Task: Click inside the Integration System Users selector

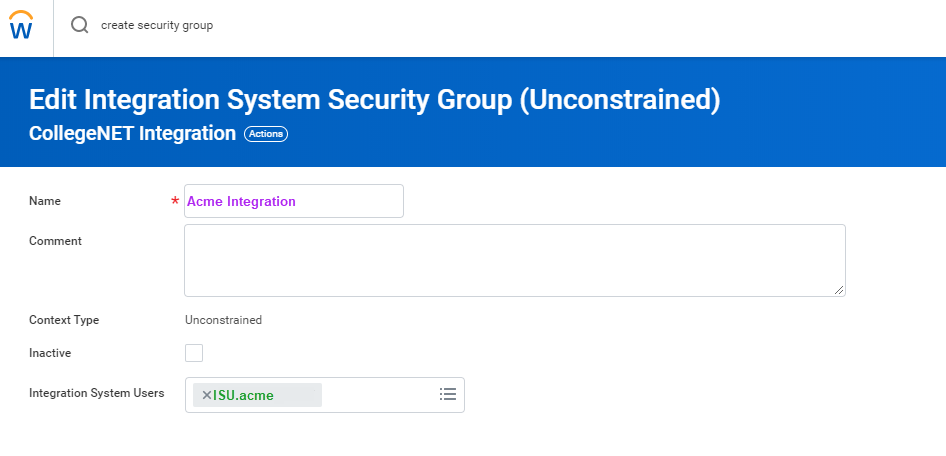Action: point(378,395)
